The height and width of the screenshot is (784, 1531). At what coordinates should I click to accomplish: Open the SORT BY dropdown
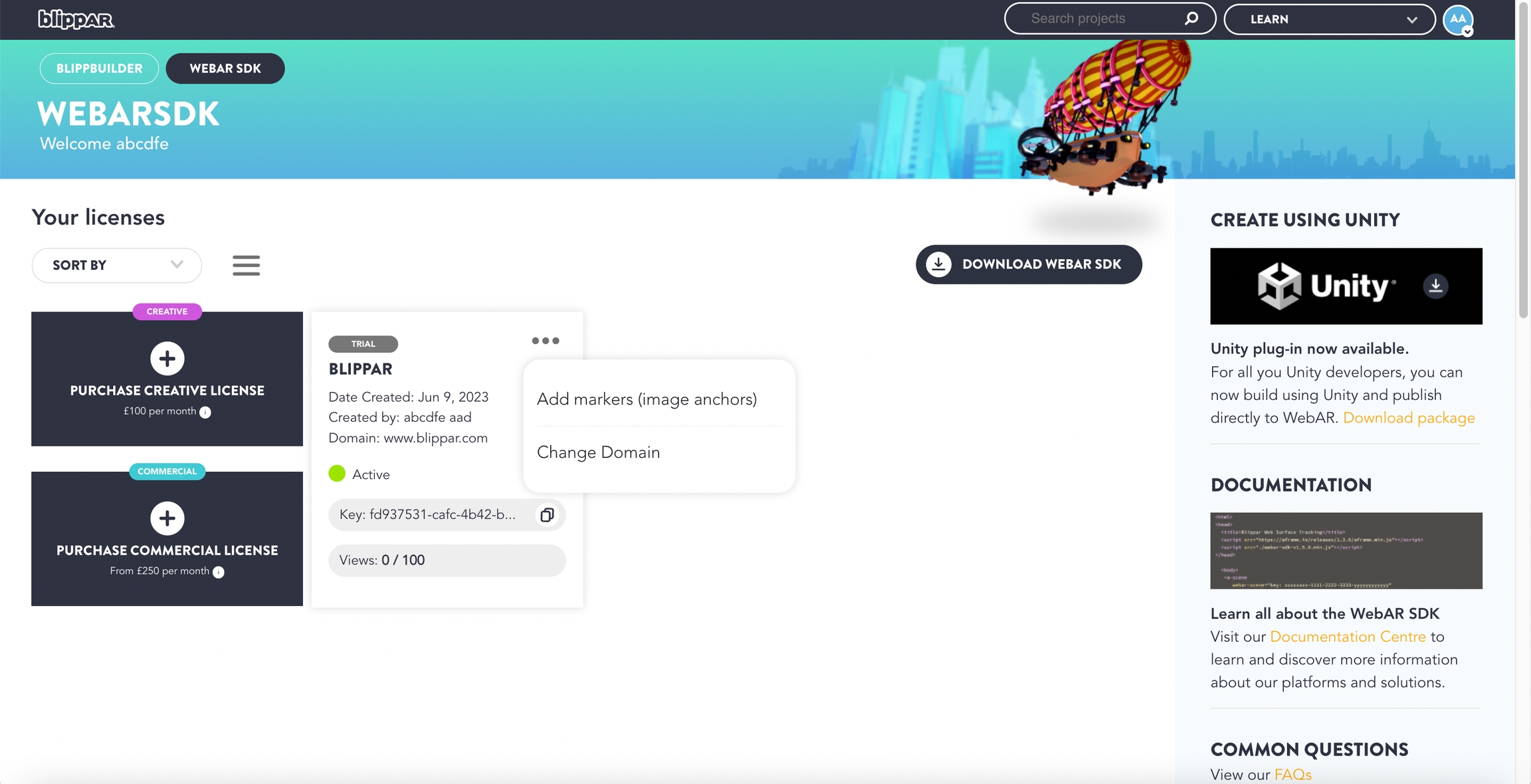(117, 265)
